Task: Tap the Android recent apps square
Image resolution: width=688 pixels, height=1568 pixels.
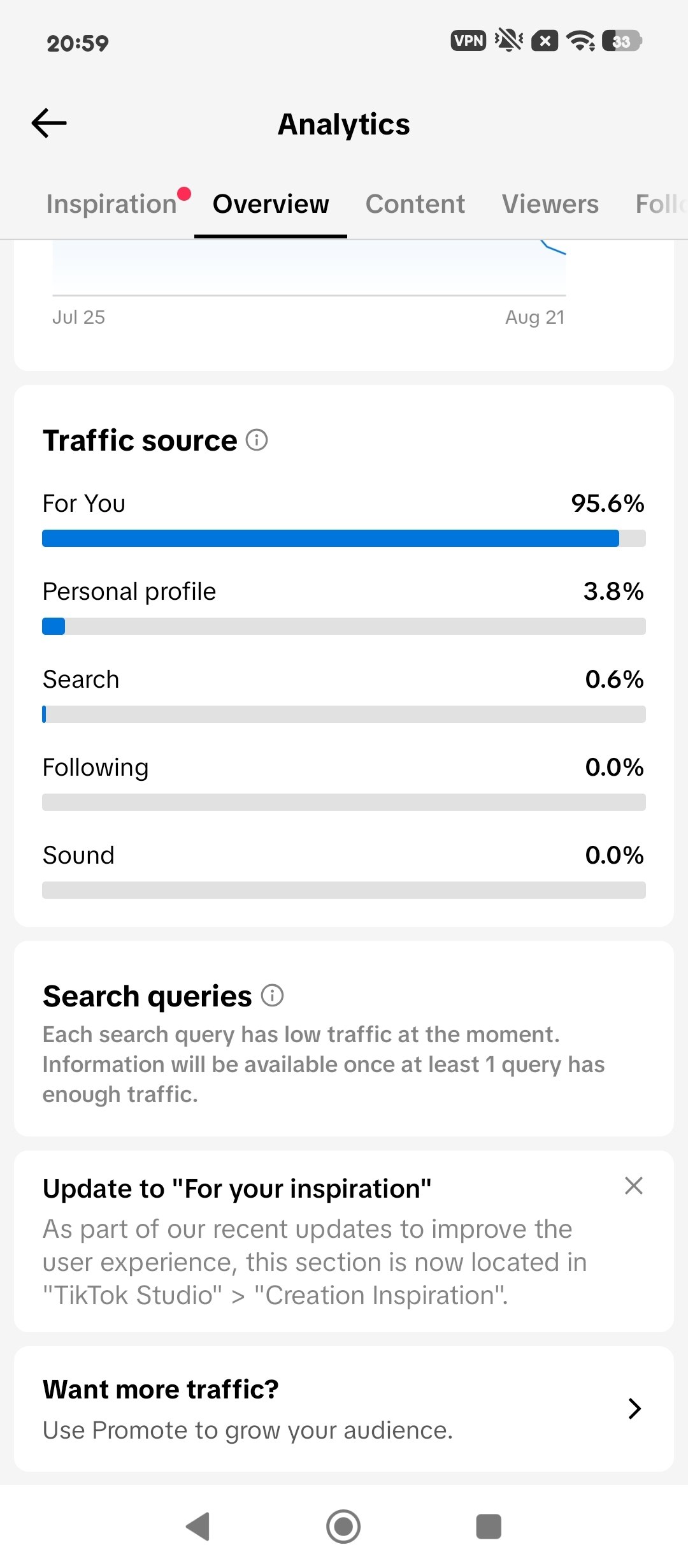Action: click(489, 1527)
